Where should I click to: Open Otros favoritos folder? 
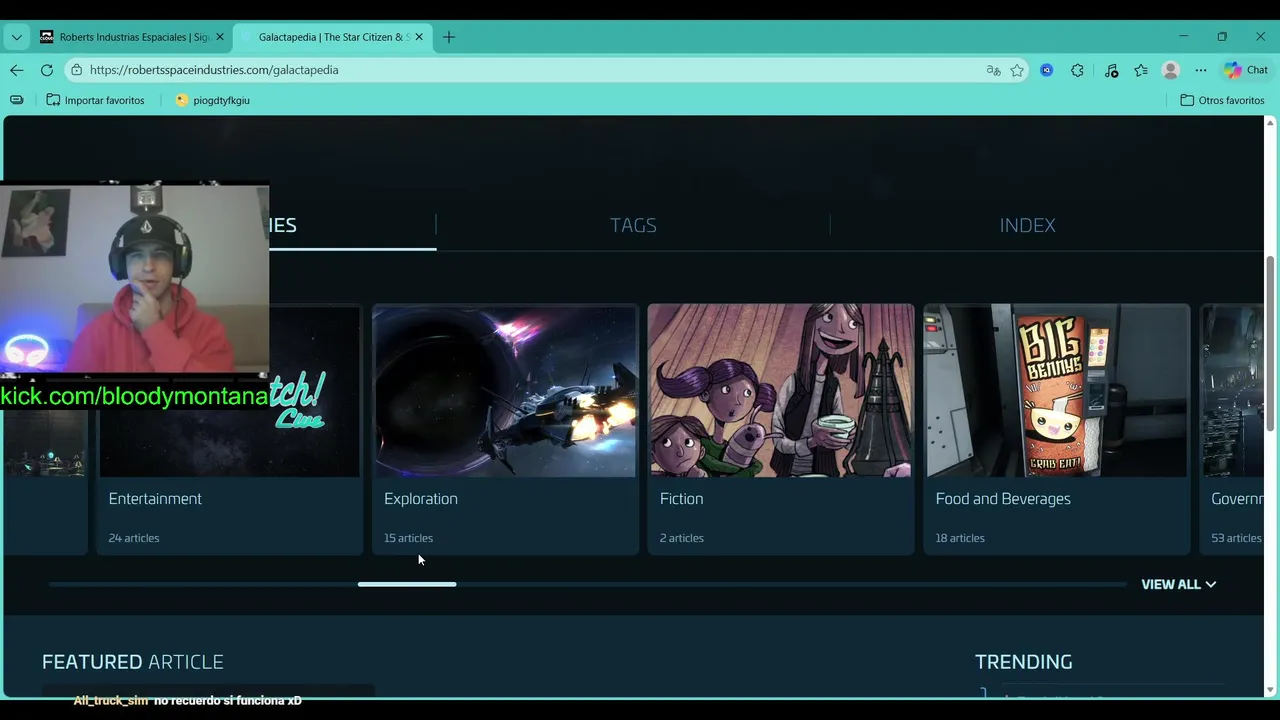1222,100
